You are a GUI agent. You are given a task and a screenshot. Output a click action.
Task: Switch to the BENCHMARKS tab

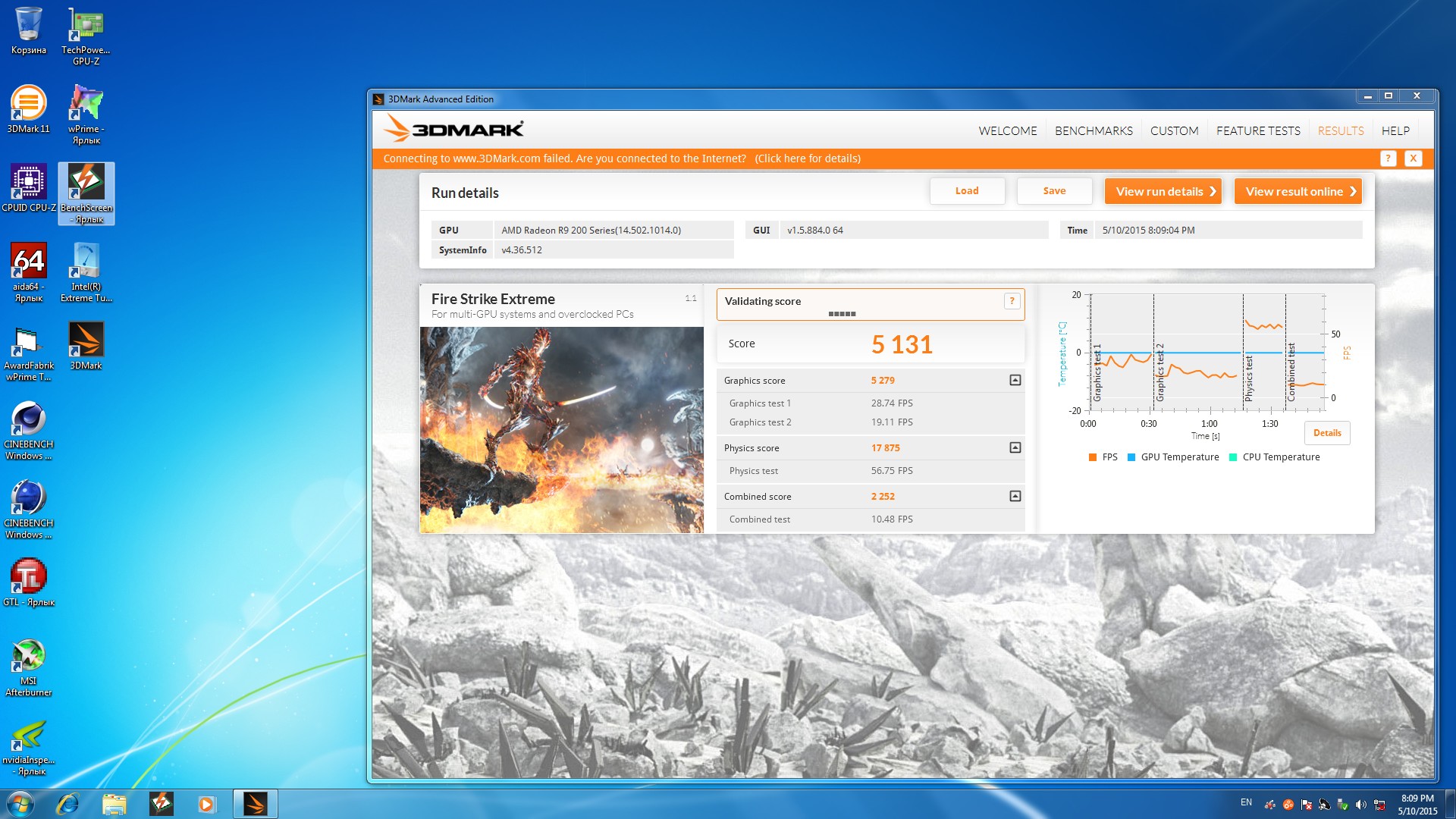pyautogui.click(x=1094, y=130)
